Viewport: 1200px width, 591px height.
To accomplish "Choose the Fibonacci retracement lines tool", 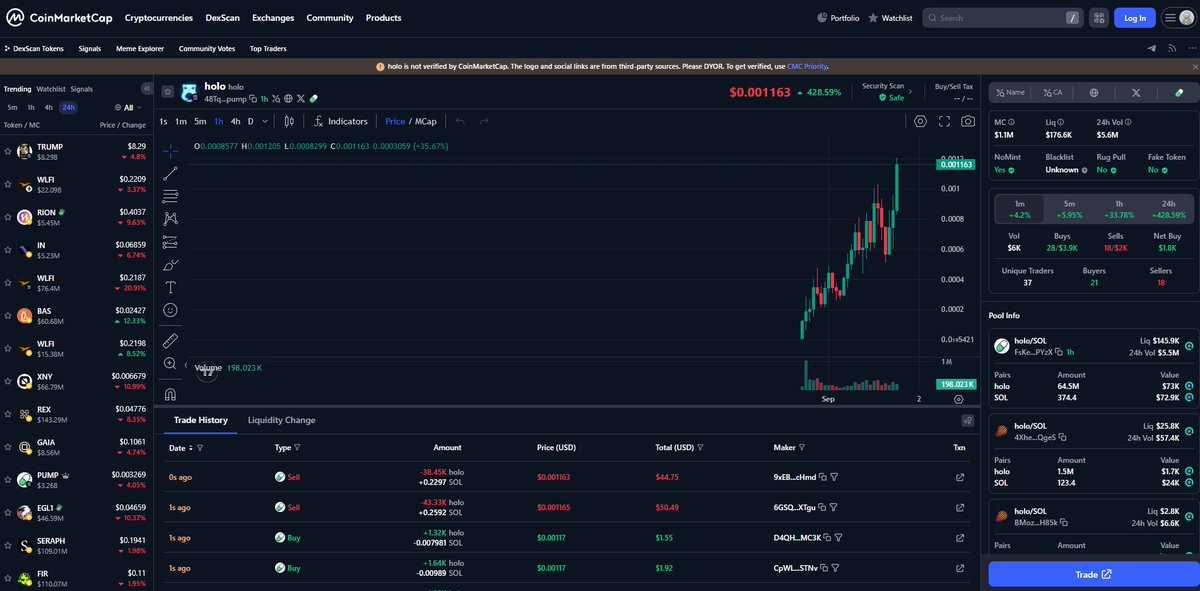I will pyautogui.click(x=170, y=196).
